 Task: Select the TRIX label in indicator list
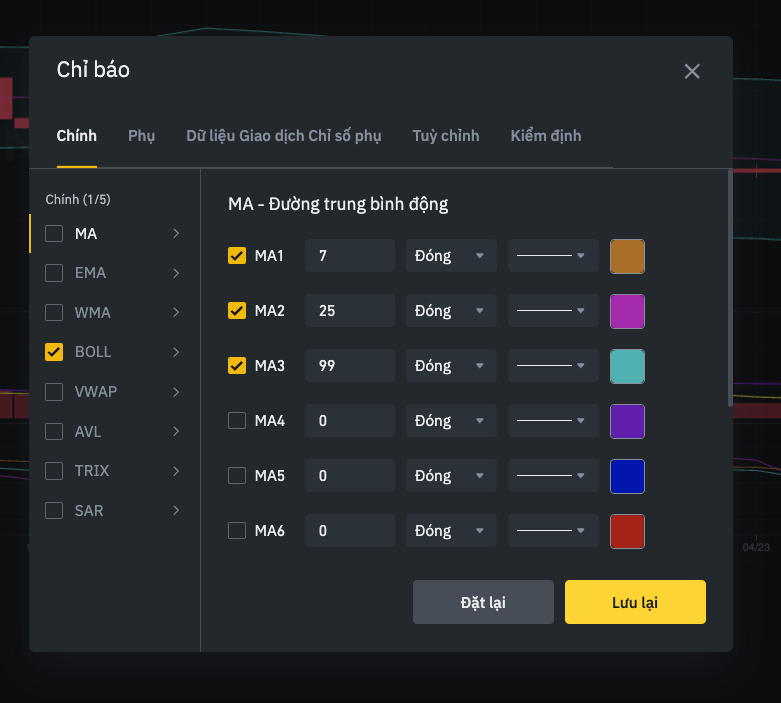point(92,471)
